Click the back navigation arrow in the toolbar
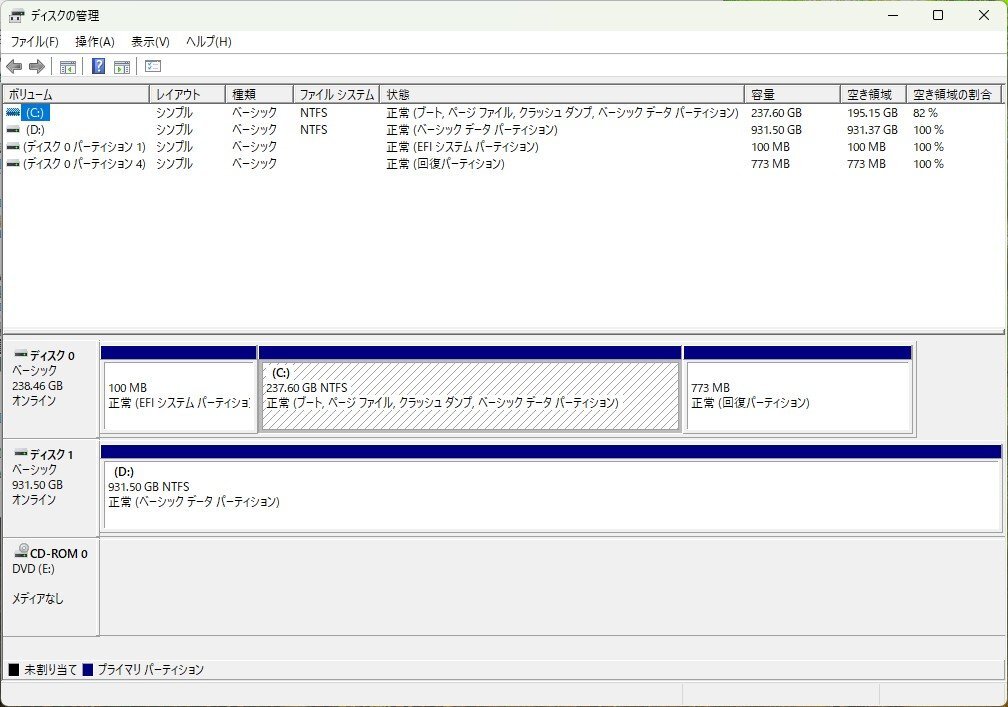Viewport: 1008px width, 707px height. (13, 66)
